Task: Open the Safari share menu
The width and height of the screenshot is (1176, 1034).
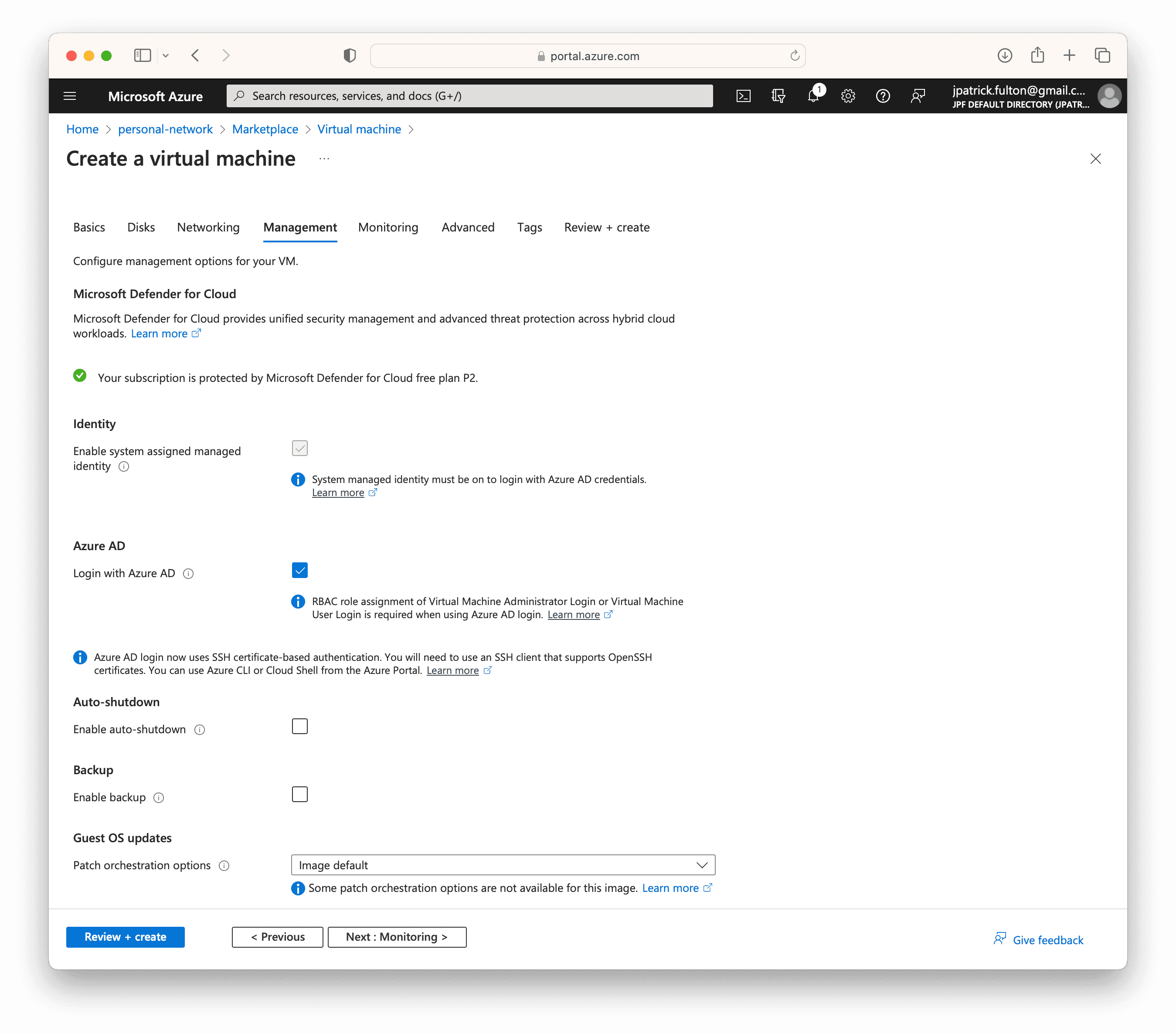Action: 1037,54
